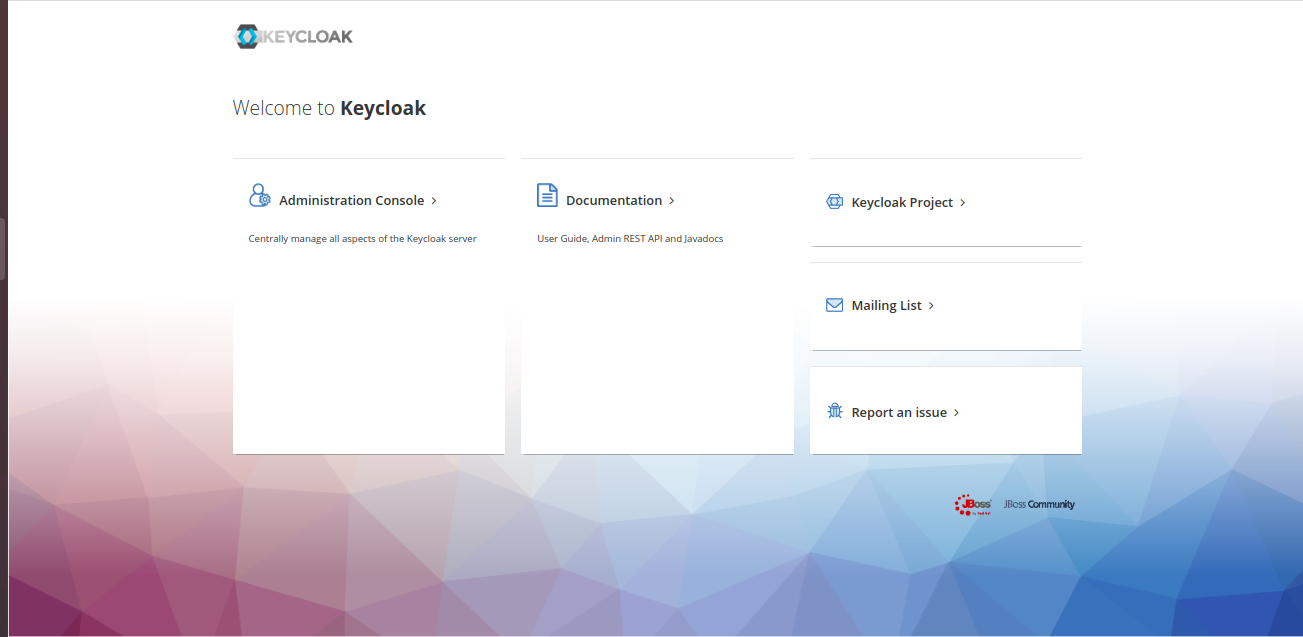Image resolution: width=1303 pixels, height=637 pixels.
Task: Open the Report an issue link
Action: (x=898, y=411)
